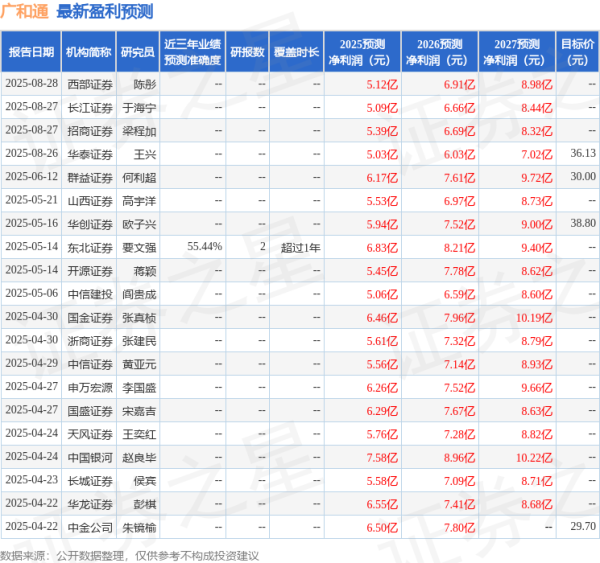Click researcher name 王兴
The height and width of the screenshot is (563, 600).
[145, 154]
